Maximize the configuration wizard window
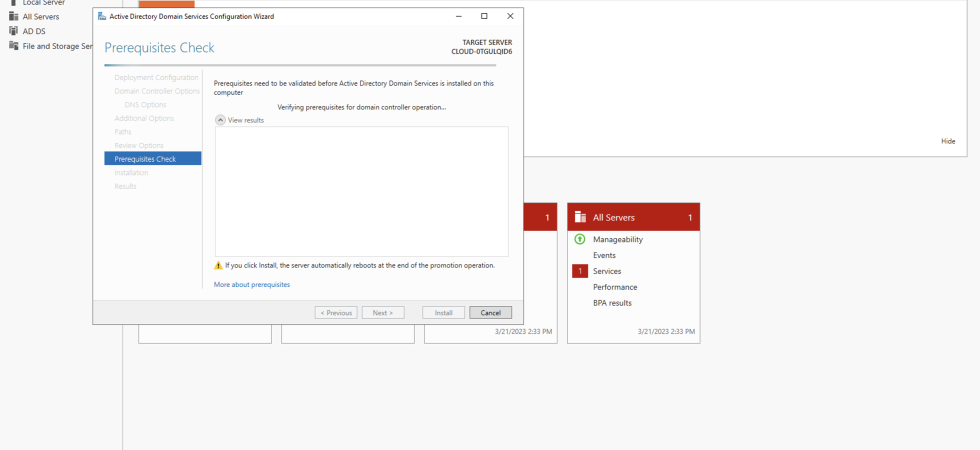Screen dimensions: 980x450 pyautogui.click(x=484, y=16)
